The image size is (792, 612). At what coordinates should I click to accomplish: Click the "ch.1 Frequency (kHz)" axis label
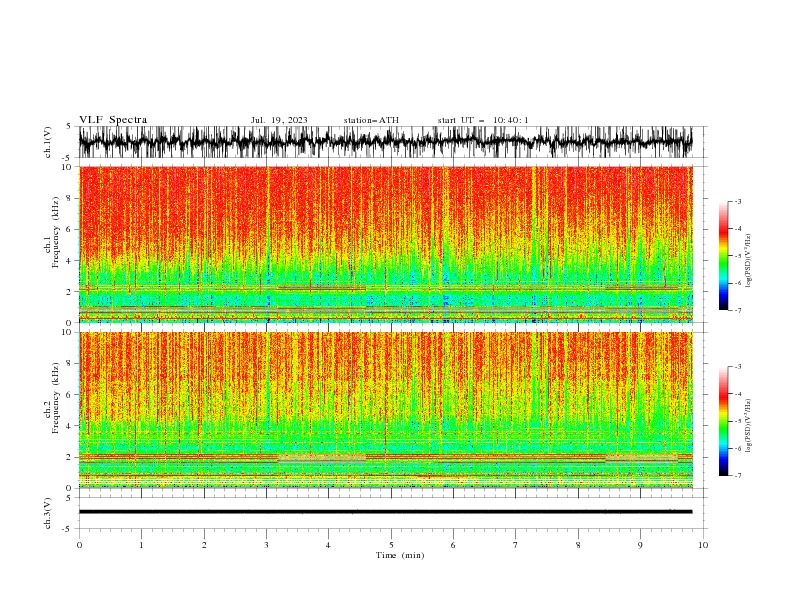[52, 232]
